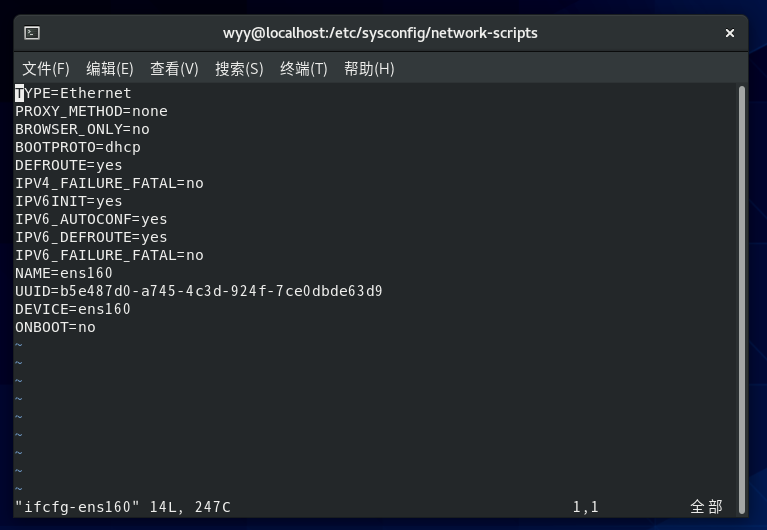Click the DEFROUTE=yes line
This screenshot has width=767, height=530.
point(68,165)
